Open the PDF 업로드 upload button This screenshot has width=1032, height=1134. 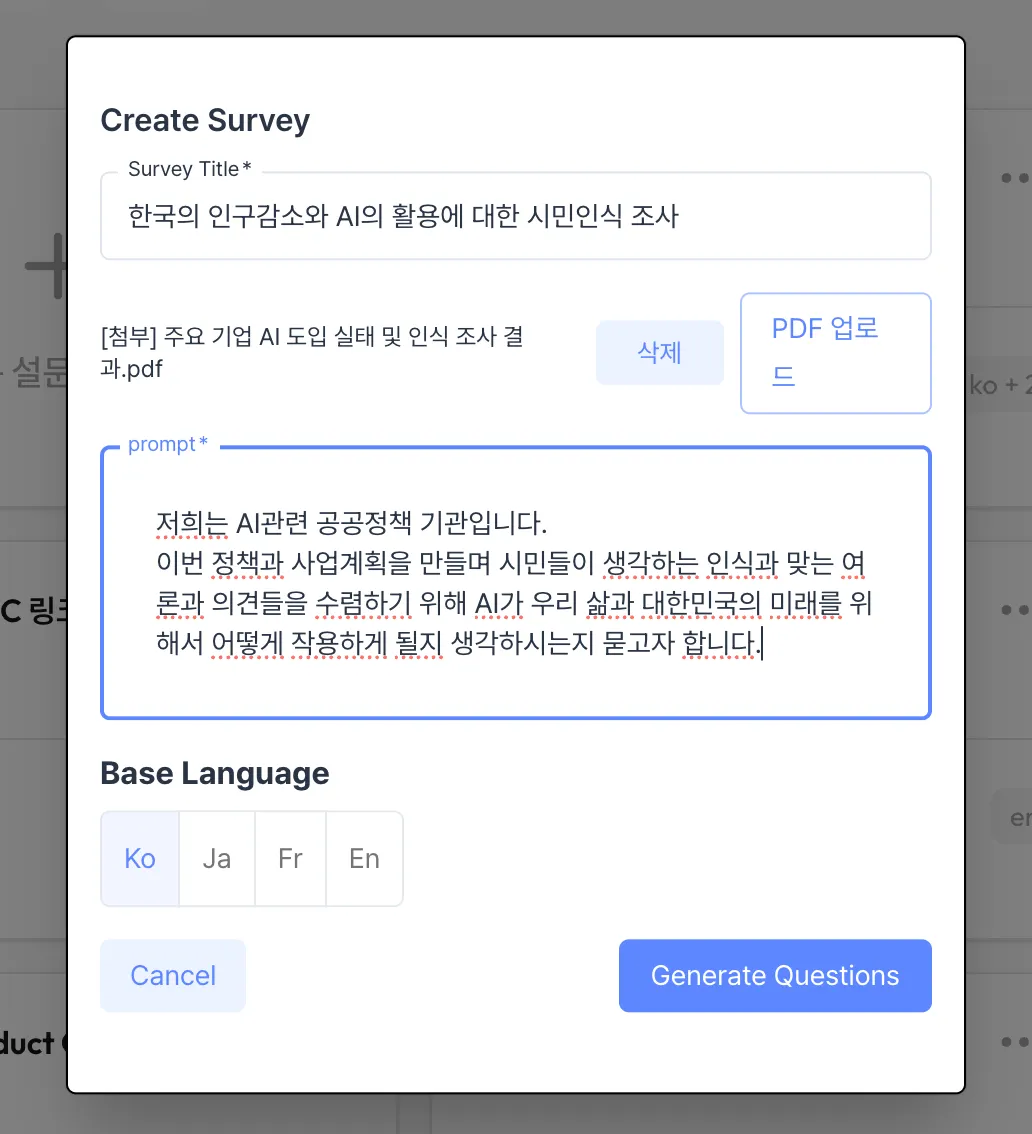(x=835, y=353)
